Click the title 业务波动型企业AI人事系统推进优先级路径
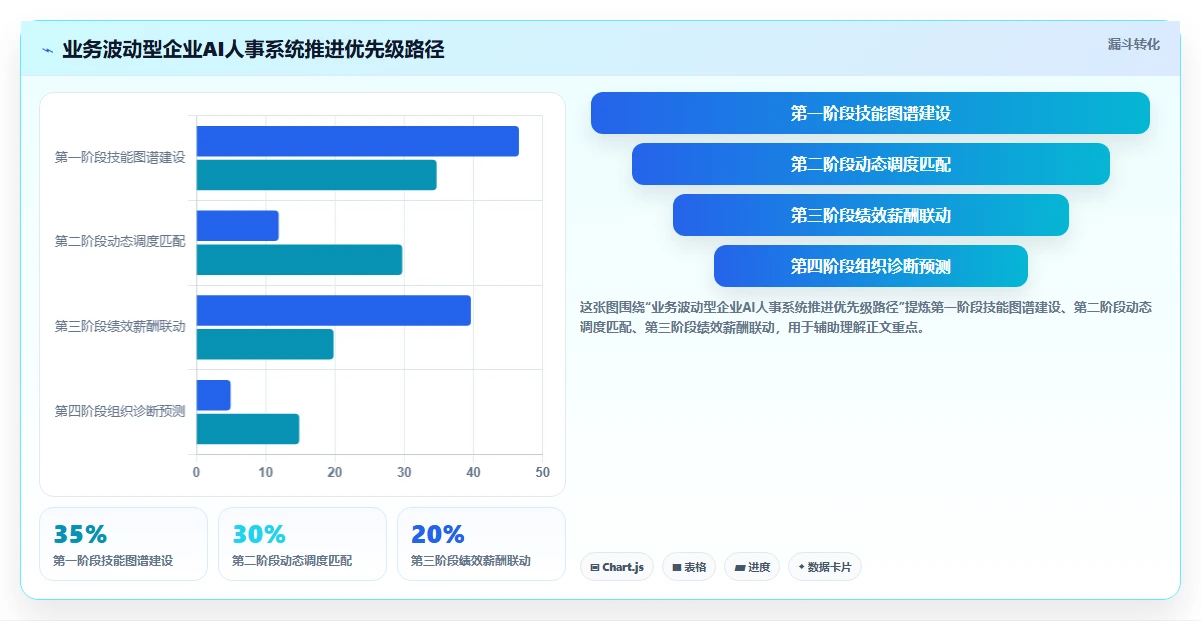 click(253, 50)
